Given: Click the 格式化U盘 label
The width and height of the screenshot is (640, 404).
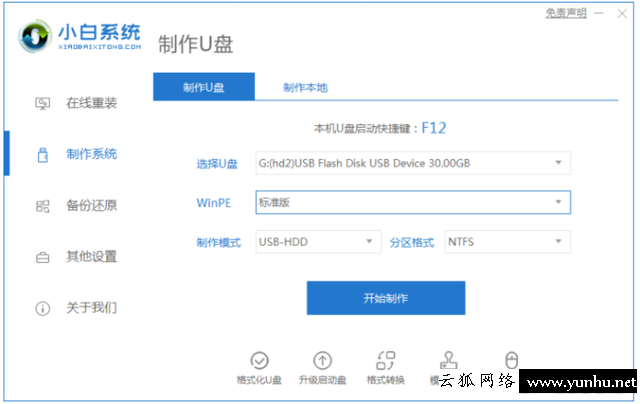Looking at the screenshot, I should click(x=259, y=380).
